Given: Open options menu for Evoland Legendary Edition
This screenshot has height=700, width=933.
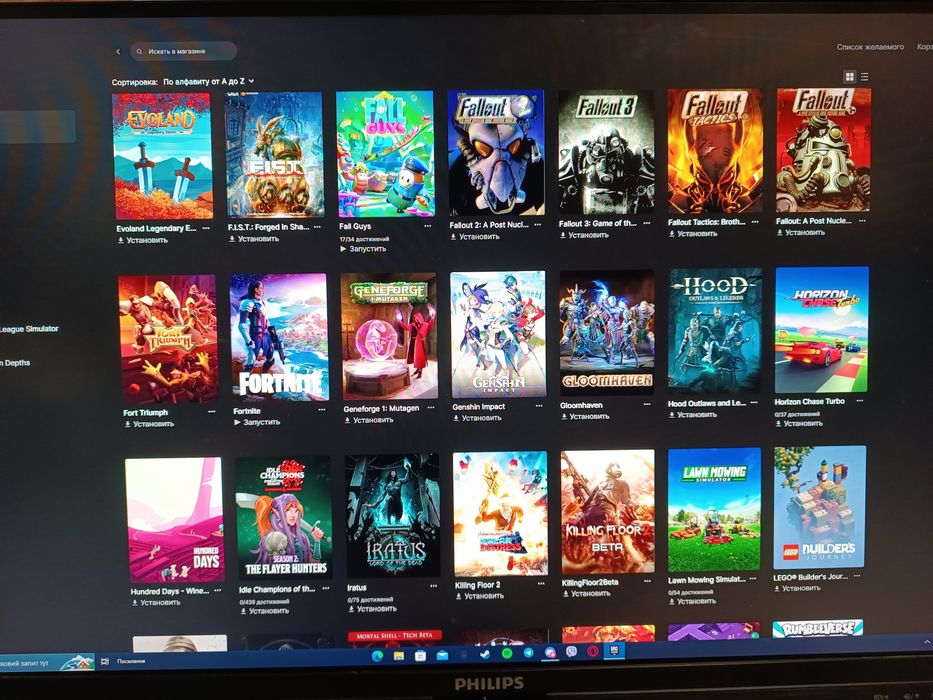Looking at the screenshot, I should coord(206,228).
